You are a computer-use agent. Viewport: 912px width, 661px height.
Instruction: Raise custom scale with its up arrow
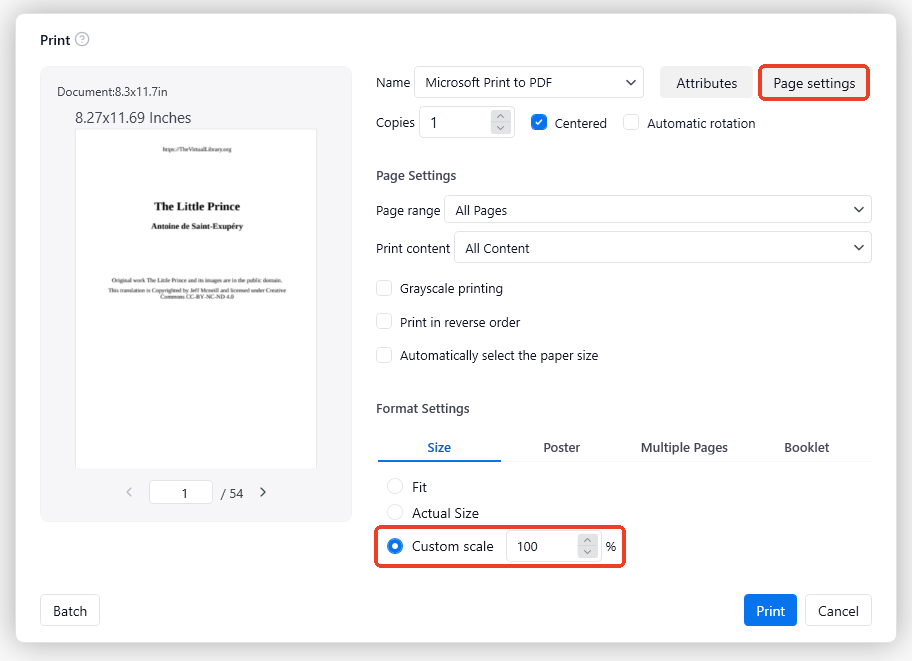pos(587,540)
